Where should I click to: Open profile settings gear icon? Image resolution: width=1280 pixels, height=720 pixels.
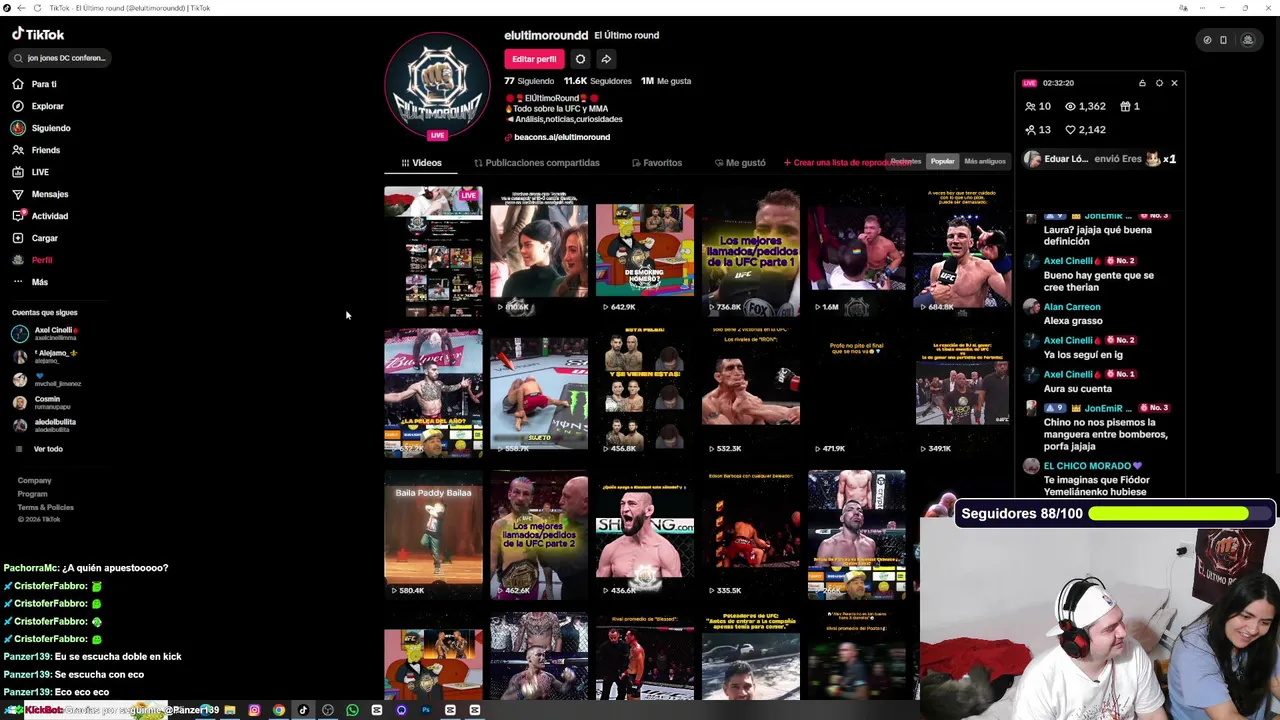[x=580, y=59]
